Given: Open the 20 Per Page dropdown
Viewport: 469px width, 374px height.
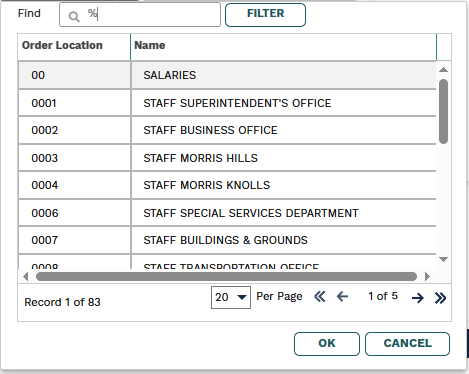Looking at the screenshot, I should pos(231,297).
